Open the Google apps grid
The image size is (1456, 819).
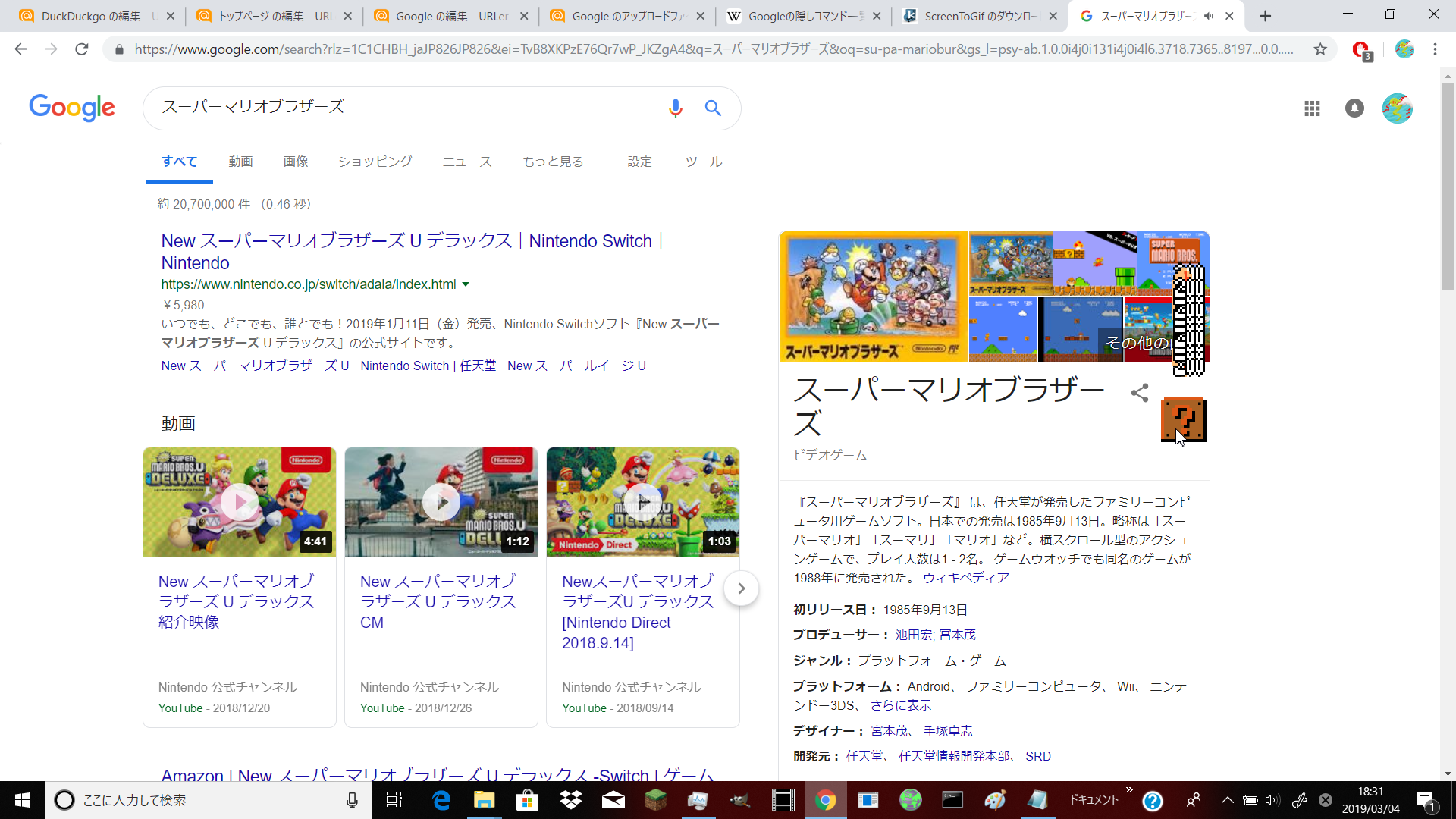click(1312, 108)
